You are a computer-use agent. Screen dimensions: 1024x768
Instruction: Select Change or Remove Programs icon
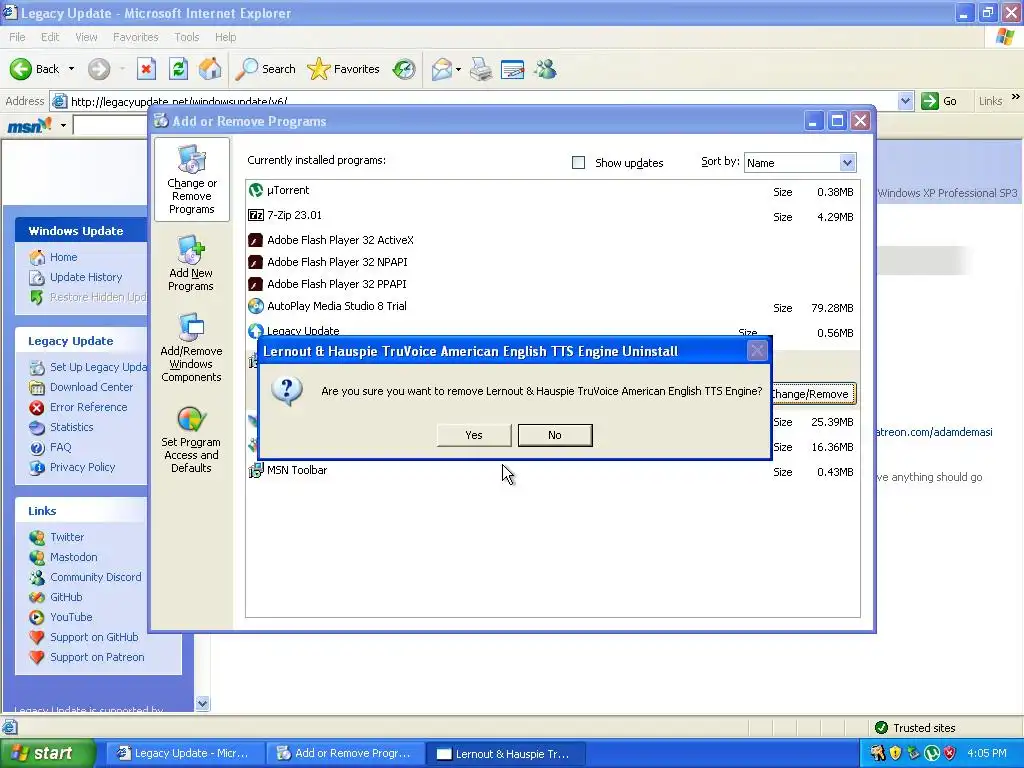tap(191, 180)
